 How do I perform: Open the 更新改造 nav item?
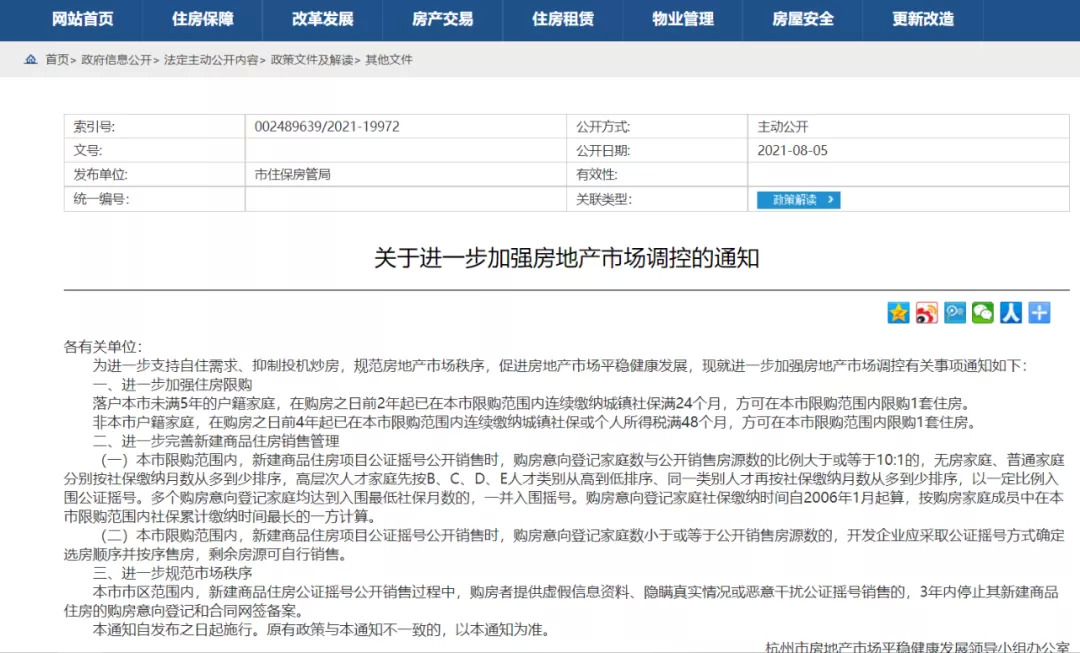pos(923,19)
